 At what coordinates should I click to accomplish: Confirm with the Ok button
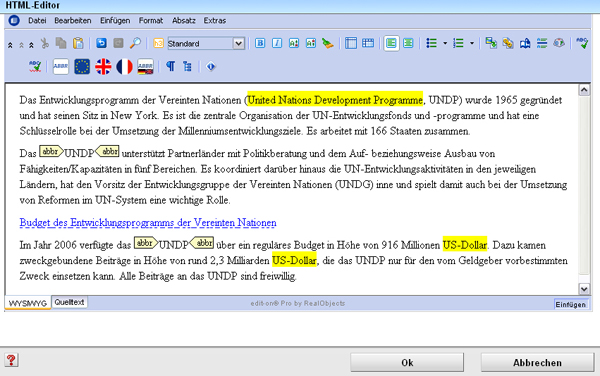407,362
